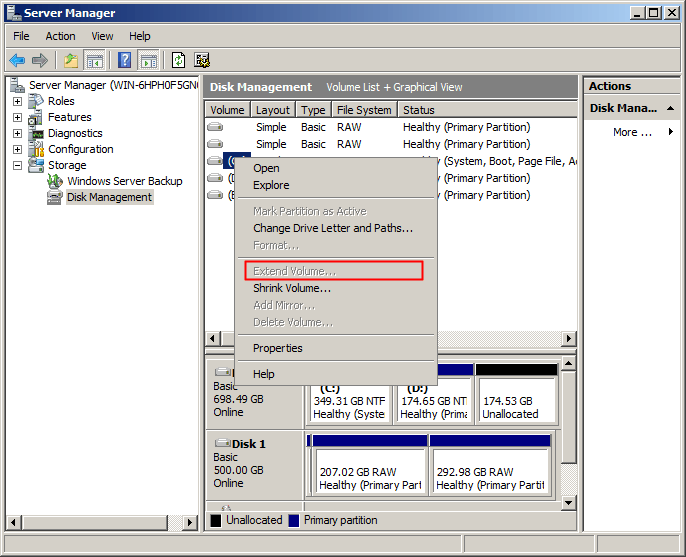The image size is (686, 557).
Task: Toggle the Show/Hide Action Pane icon
Action: click(x=149, y=60)
